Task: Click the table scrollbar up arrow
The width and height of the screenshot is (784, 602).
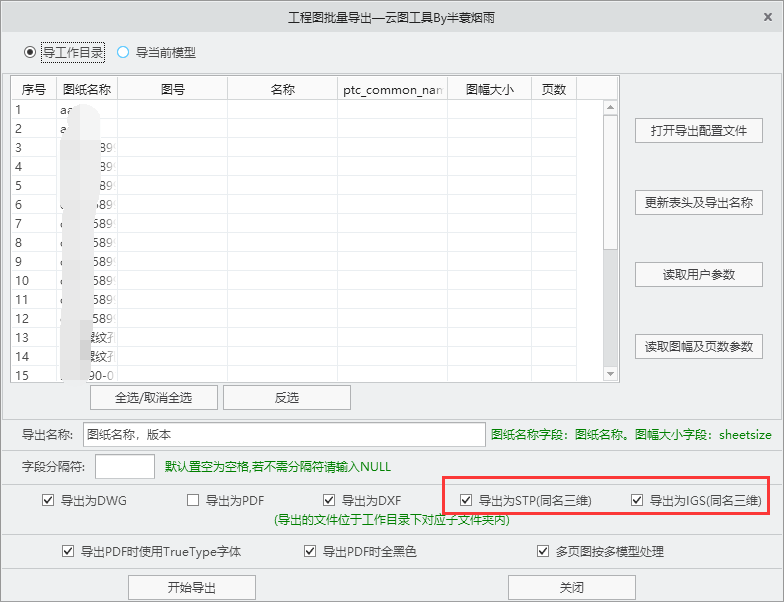Action: tap(610, 108)
